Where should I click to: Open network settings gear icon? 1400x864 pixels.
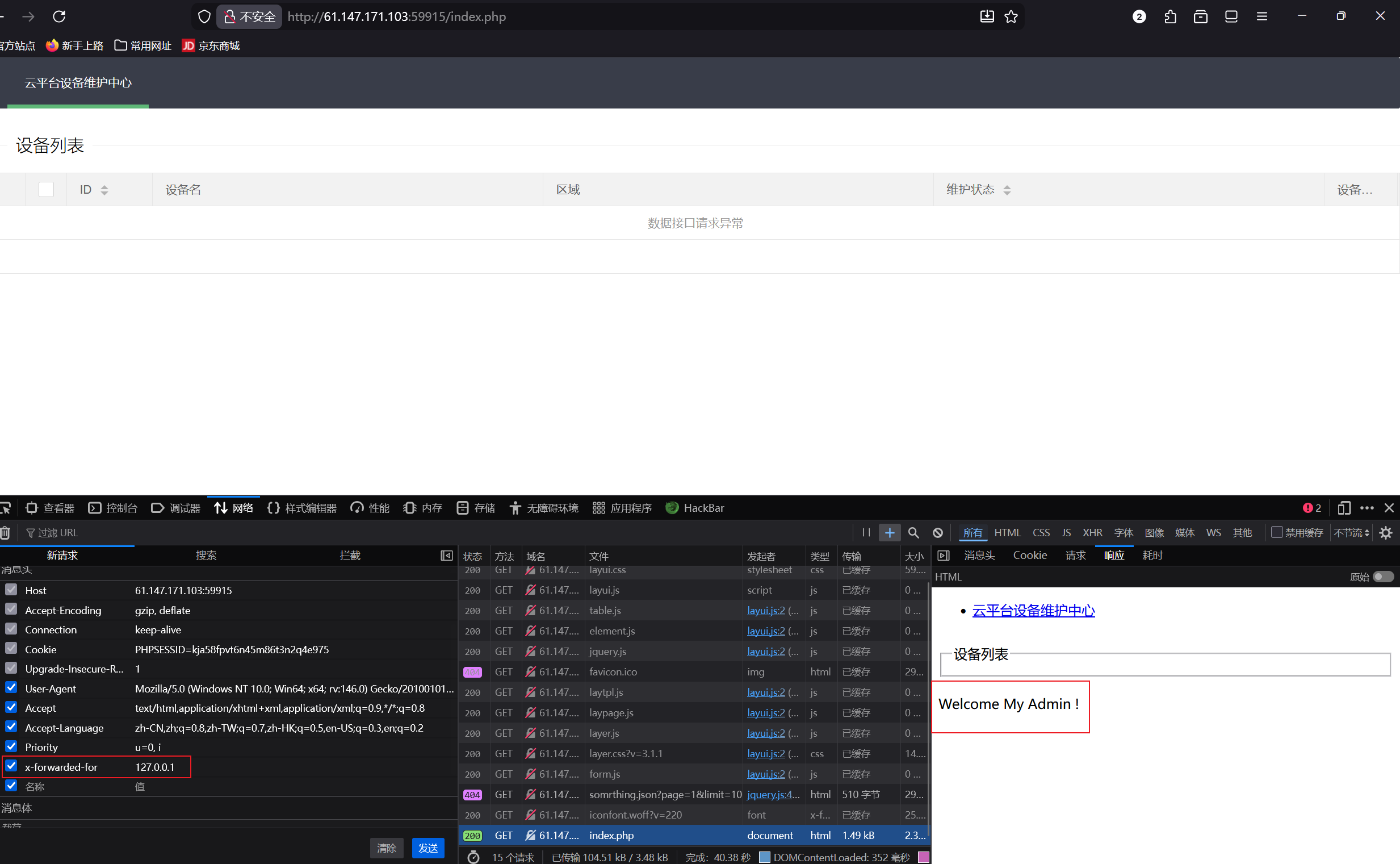click(1386, 533)
